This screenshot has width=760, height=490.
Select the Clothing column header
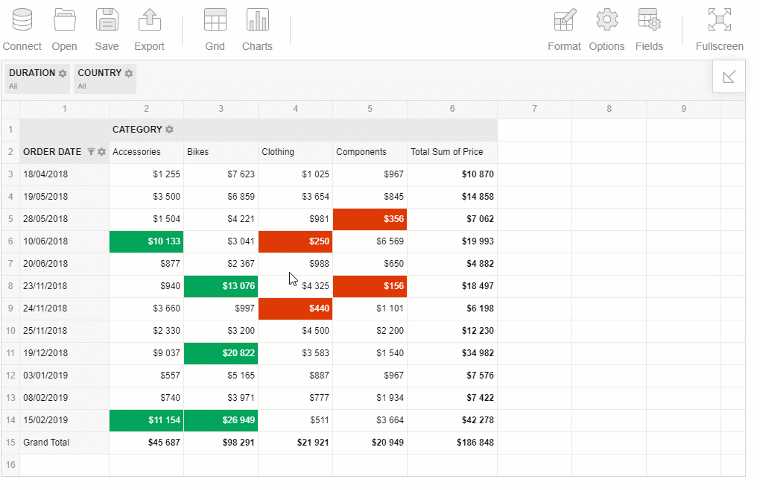tap(295, 152)
